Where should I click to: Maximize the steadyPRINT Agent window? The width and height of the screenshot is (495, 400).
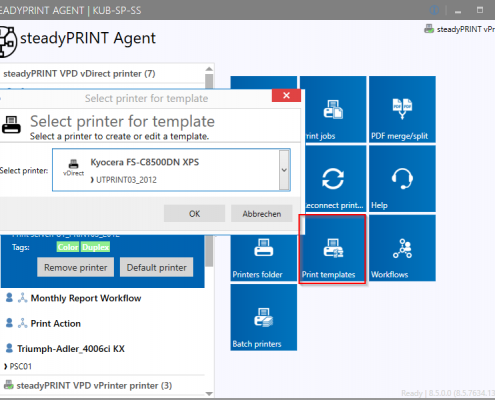[x=480, y=10]
